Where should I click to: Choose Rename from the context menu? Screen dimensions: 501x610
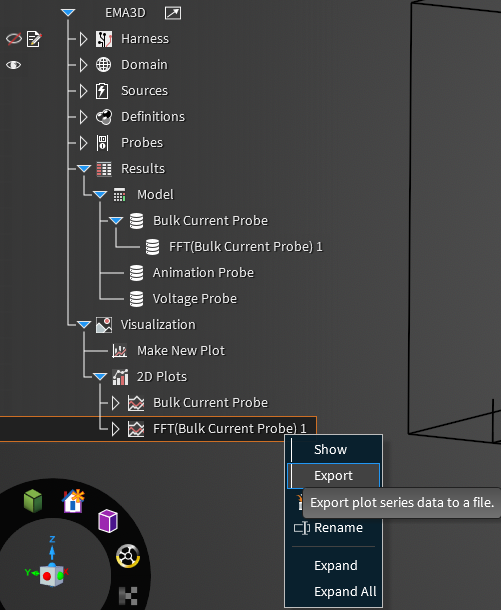pos(338,528)
